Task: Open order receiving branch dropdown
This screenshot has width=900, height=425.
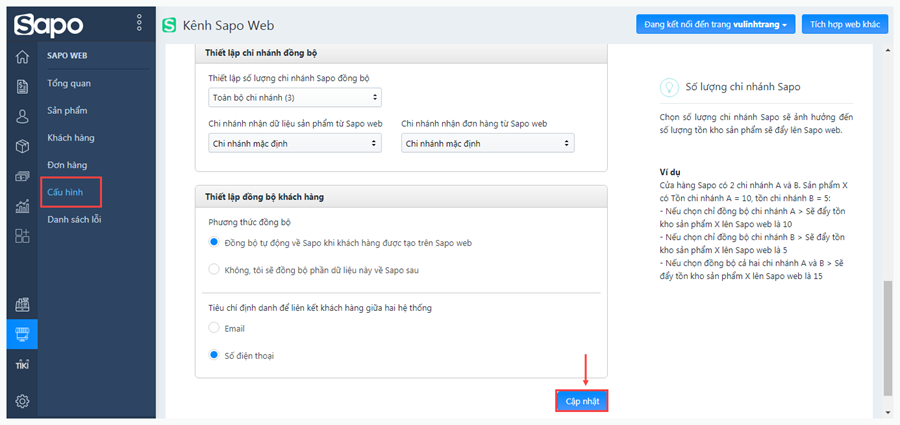Action: click(x=487, y=144)
